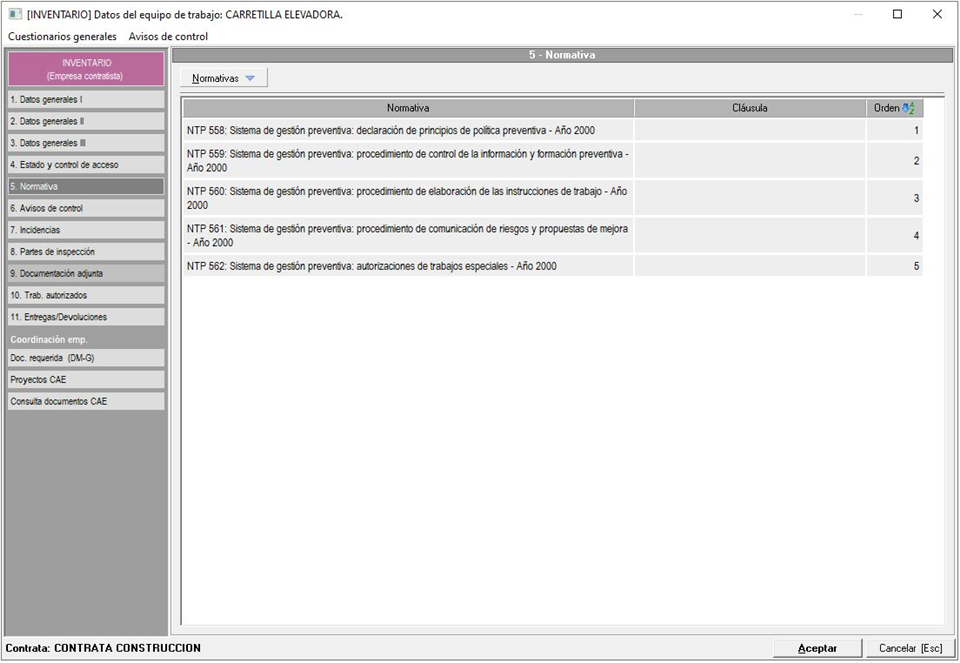Click the Cancelar [Esc] button
Viewport: 960px width, 663px height.
[x=910, y=648]
